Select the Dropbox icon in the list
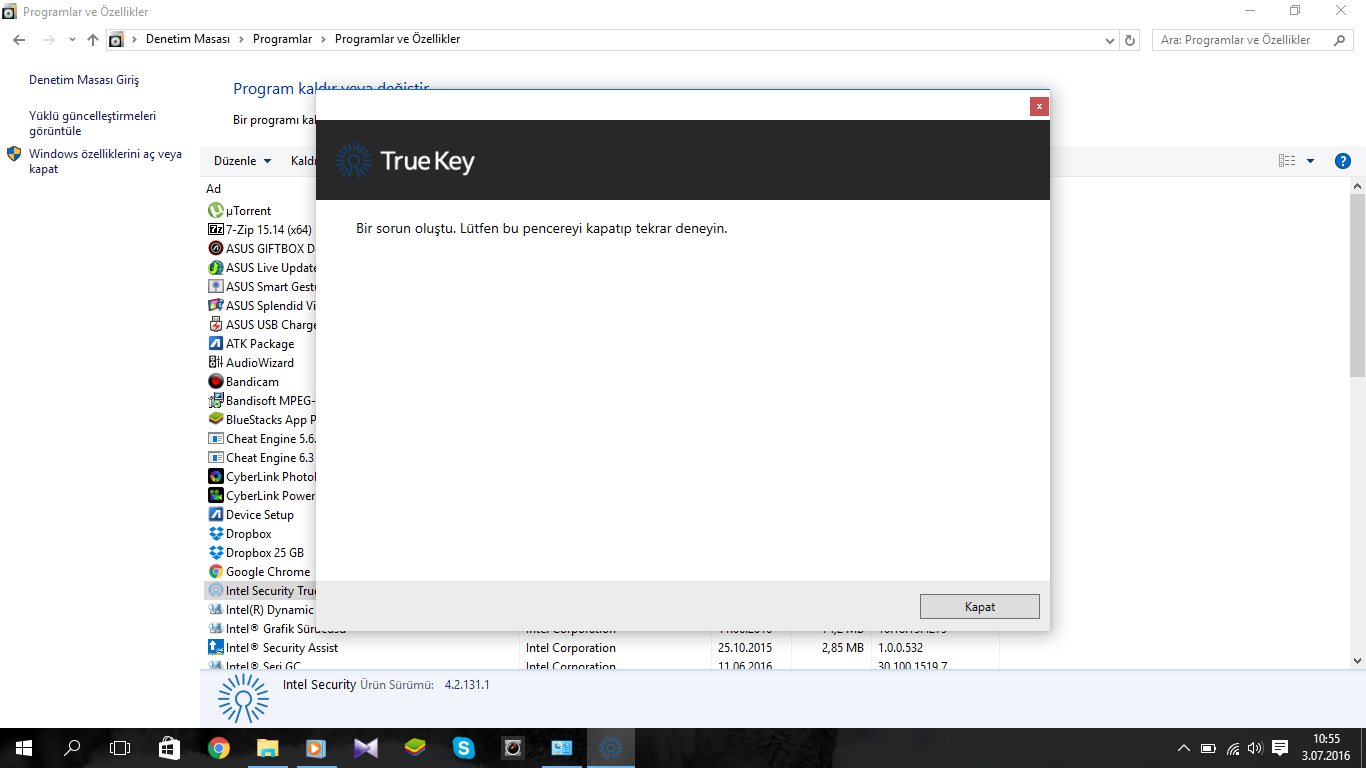This screenshot has height=768, width=1366. coord(215,534)
